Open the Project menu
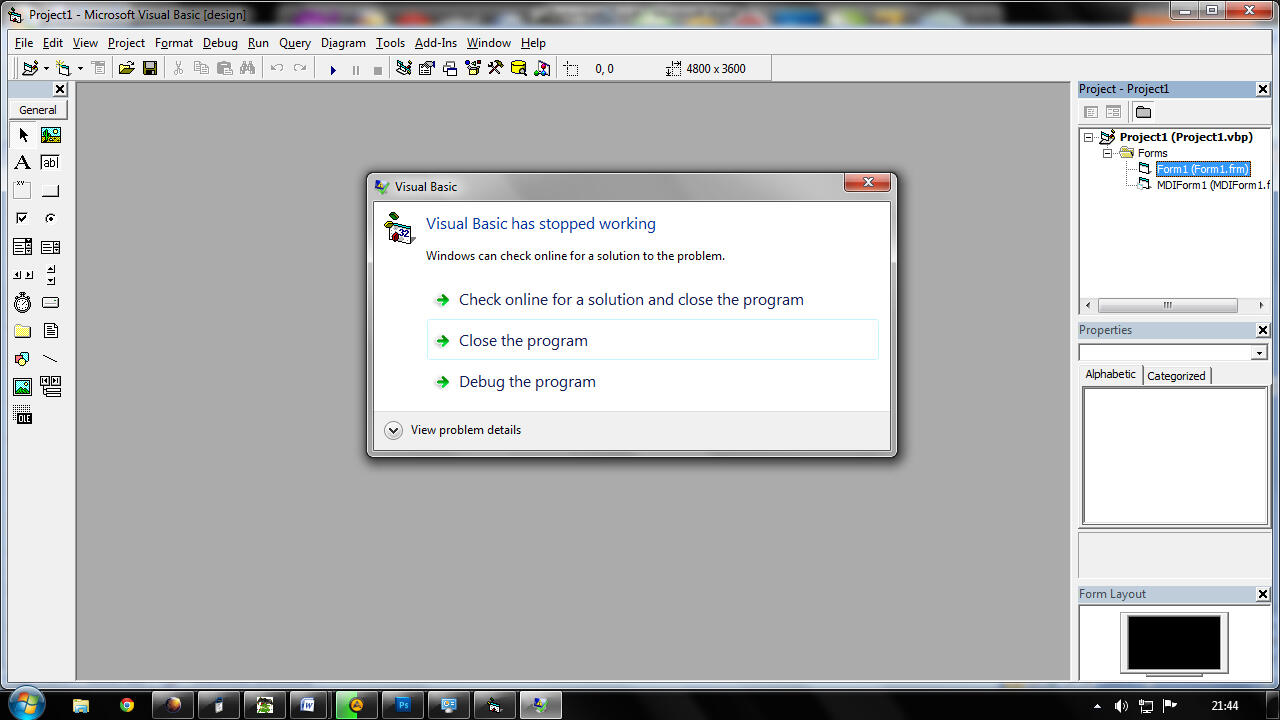The height and width of the screenshot is (720, 1280). click(x=126, y=43)
